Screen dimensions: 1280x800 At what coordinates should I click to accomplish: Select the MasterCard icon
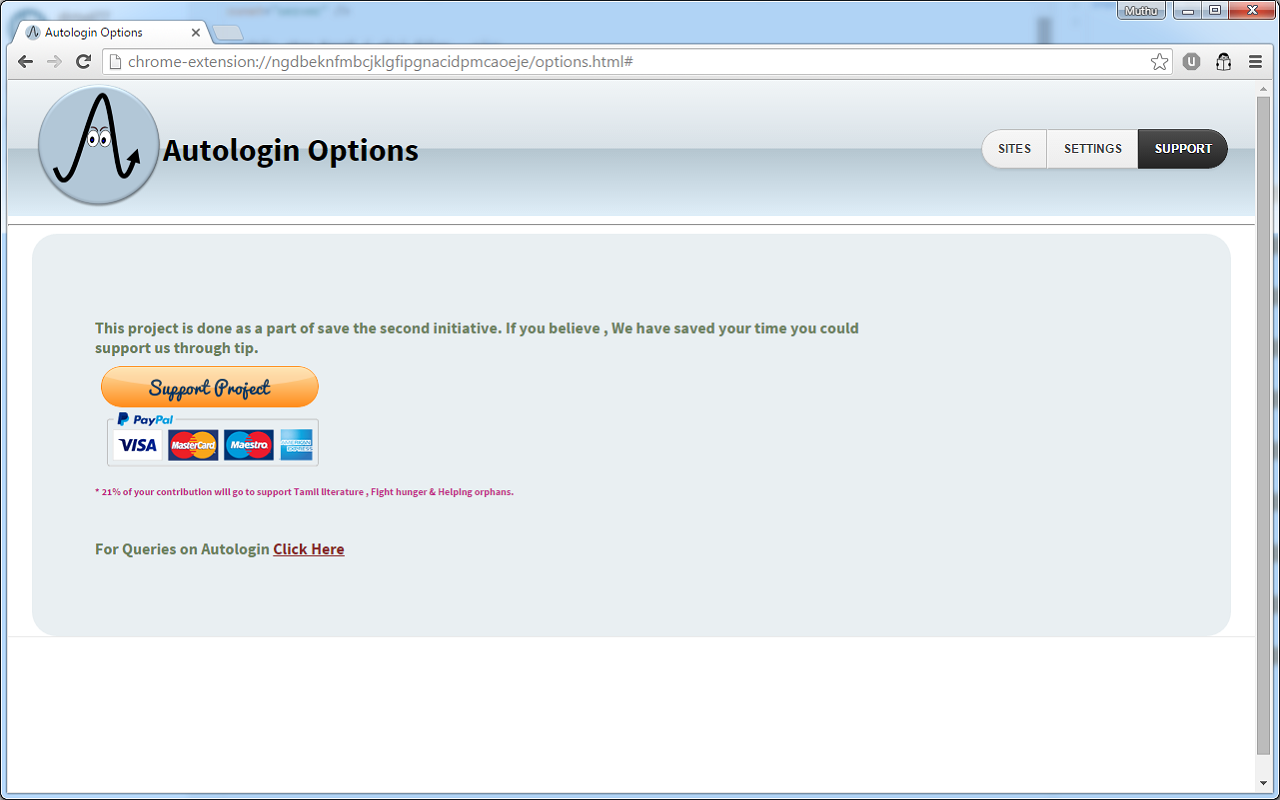point(192,444)
